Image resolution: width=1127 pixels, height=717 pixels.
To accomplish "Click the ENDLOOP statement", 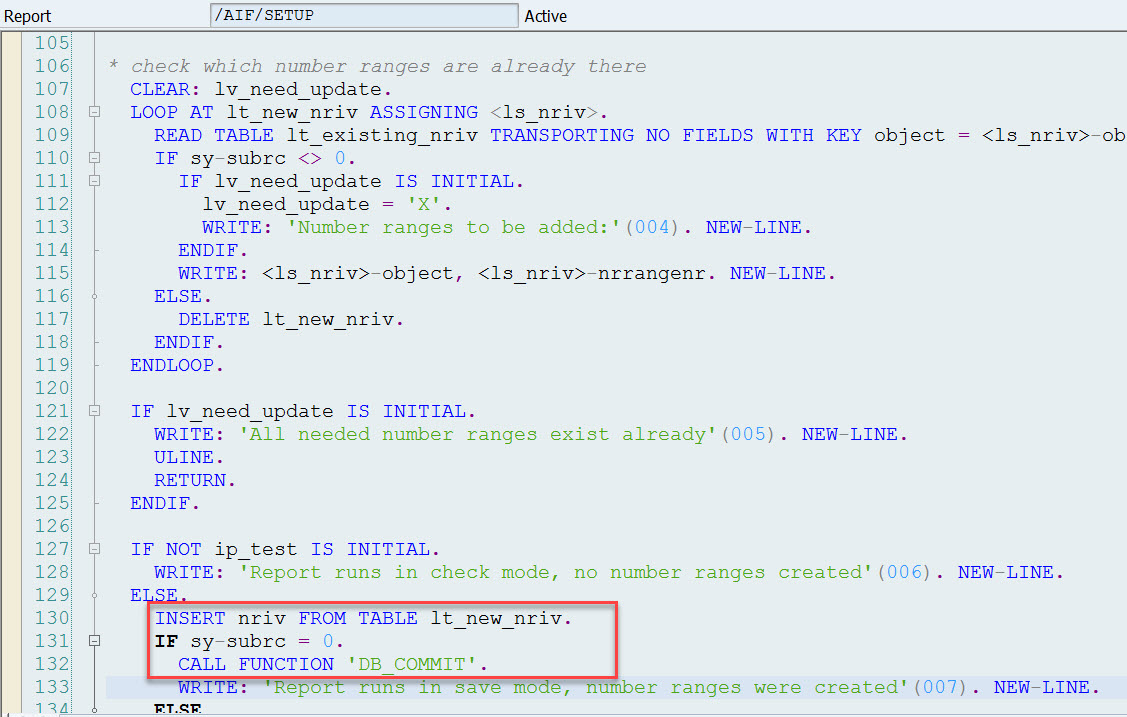I will click(x=177, y=365).
